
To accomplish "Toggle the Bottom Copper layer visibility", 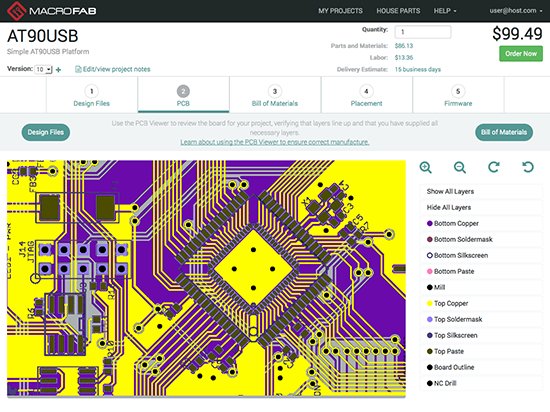I will (x=481, y=223).
